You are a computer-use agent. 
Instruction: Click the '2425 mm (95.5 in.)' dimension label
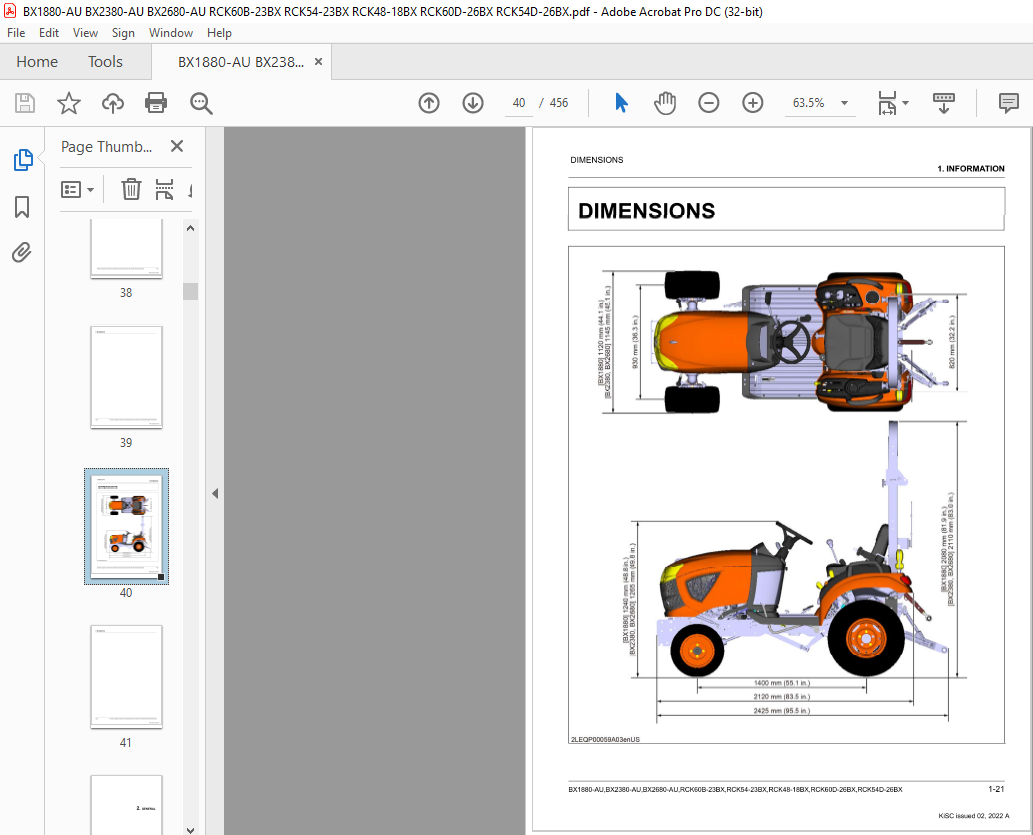pyautogui.click(x=781, y=710)
